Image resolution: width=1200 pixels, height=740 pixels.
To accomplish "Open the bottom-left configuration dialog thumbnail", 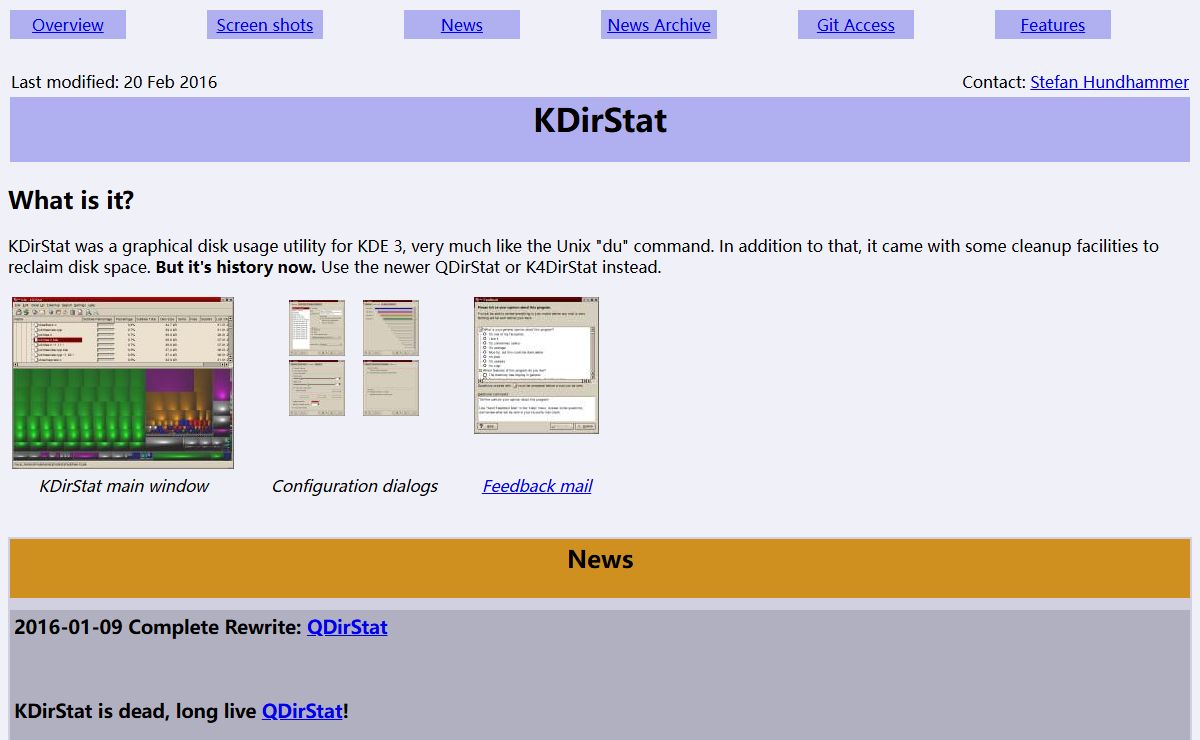I will tap(317, 388).
